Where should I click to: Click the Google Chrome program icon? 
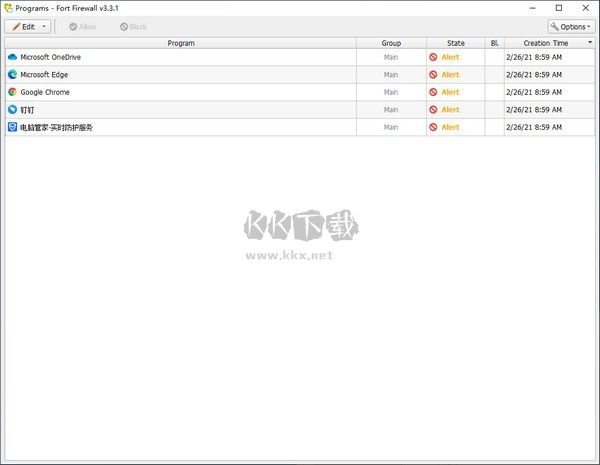pyautogui.click(x=12, y=92)
